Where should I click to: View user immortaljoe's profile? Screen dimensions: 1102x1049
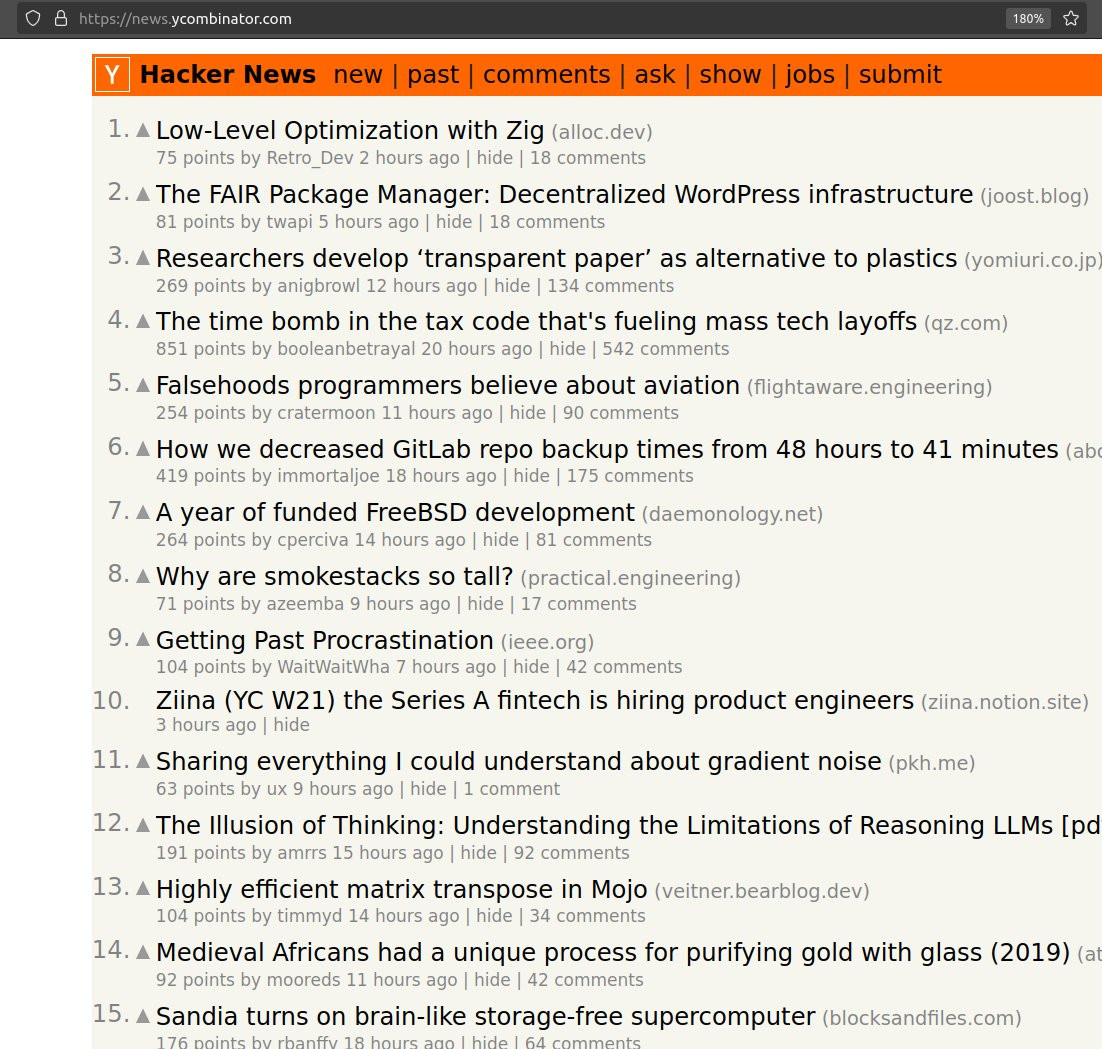328,476
